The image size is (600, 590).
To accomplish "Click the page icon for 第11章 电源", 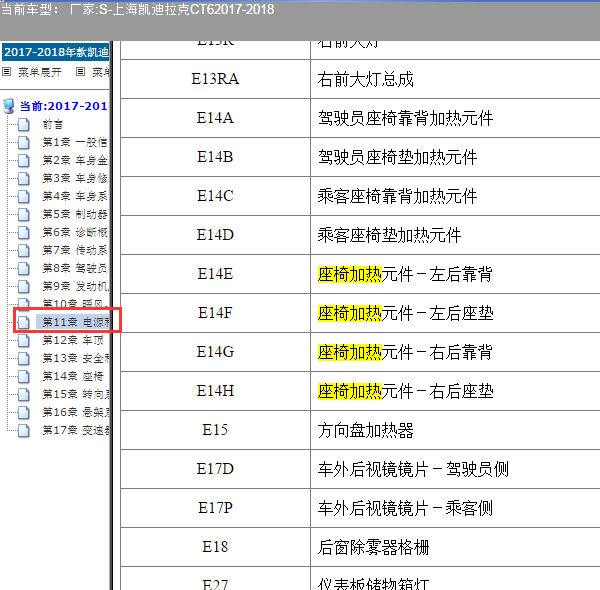I will pos(24,322).
